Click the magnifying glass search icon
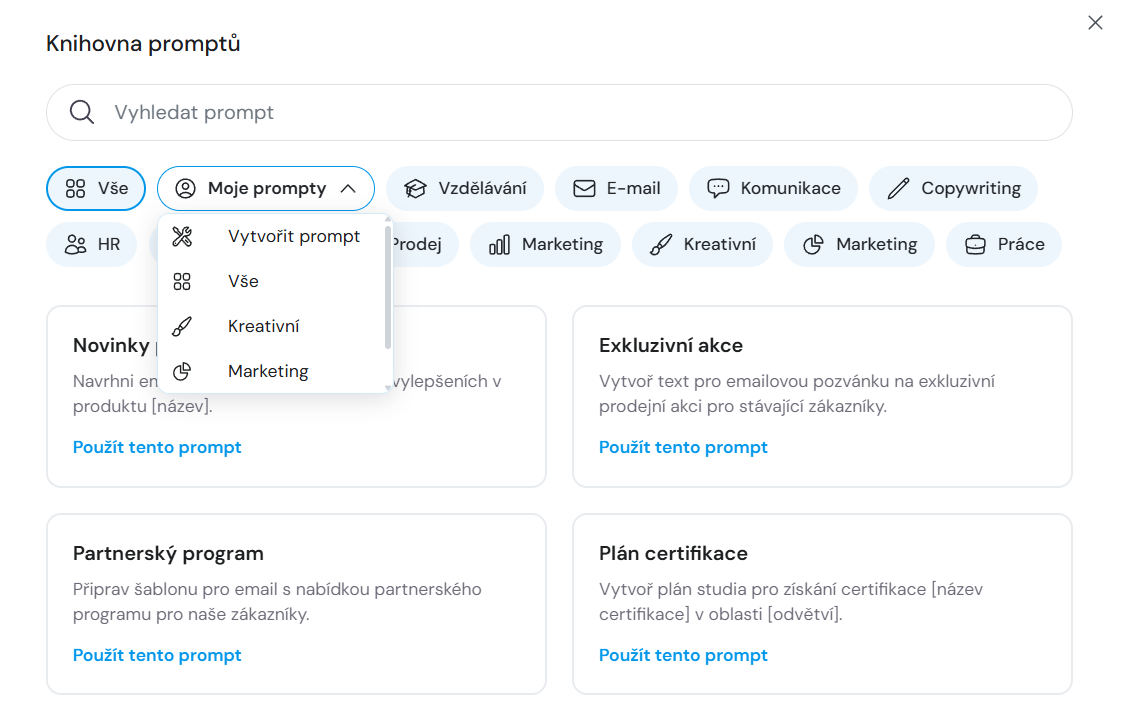 pos(82,112)
